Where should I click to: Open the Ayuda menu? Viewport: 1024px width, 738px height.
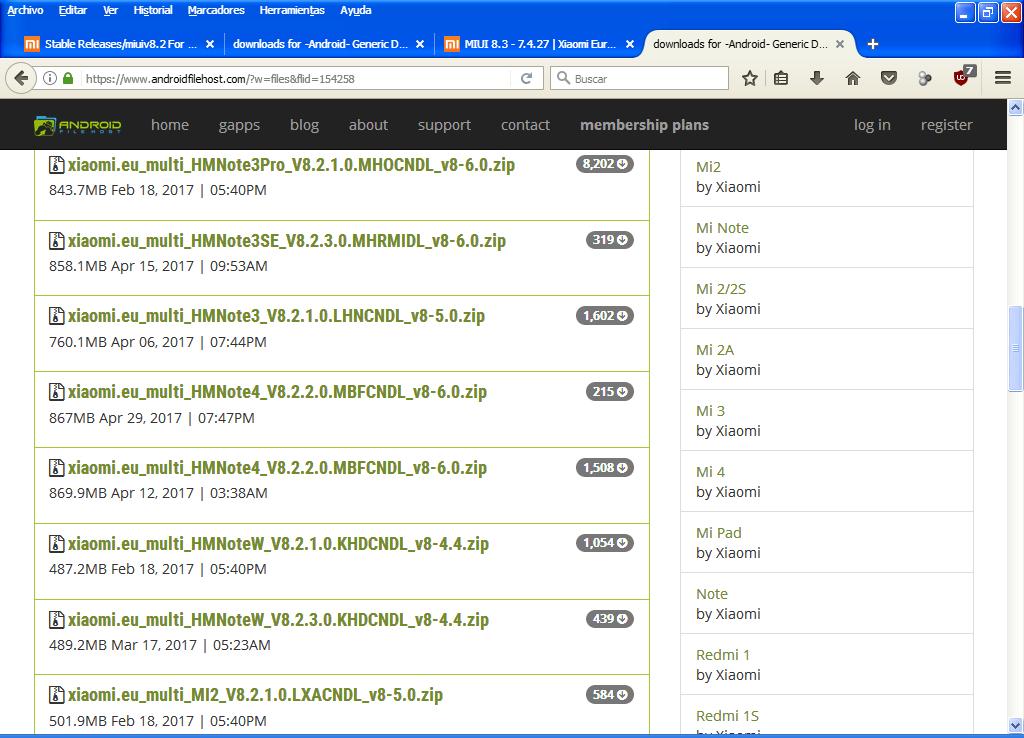point(356,10)
